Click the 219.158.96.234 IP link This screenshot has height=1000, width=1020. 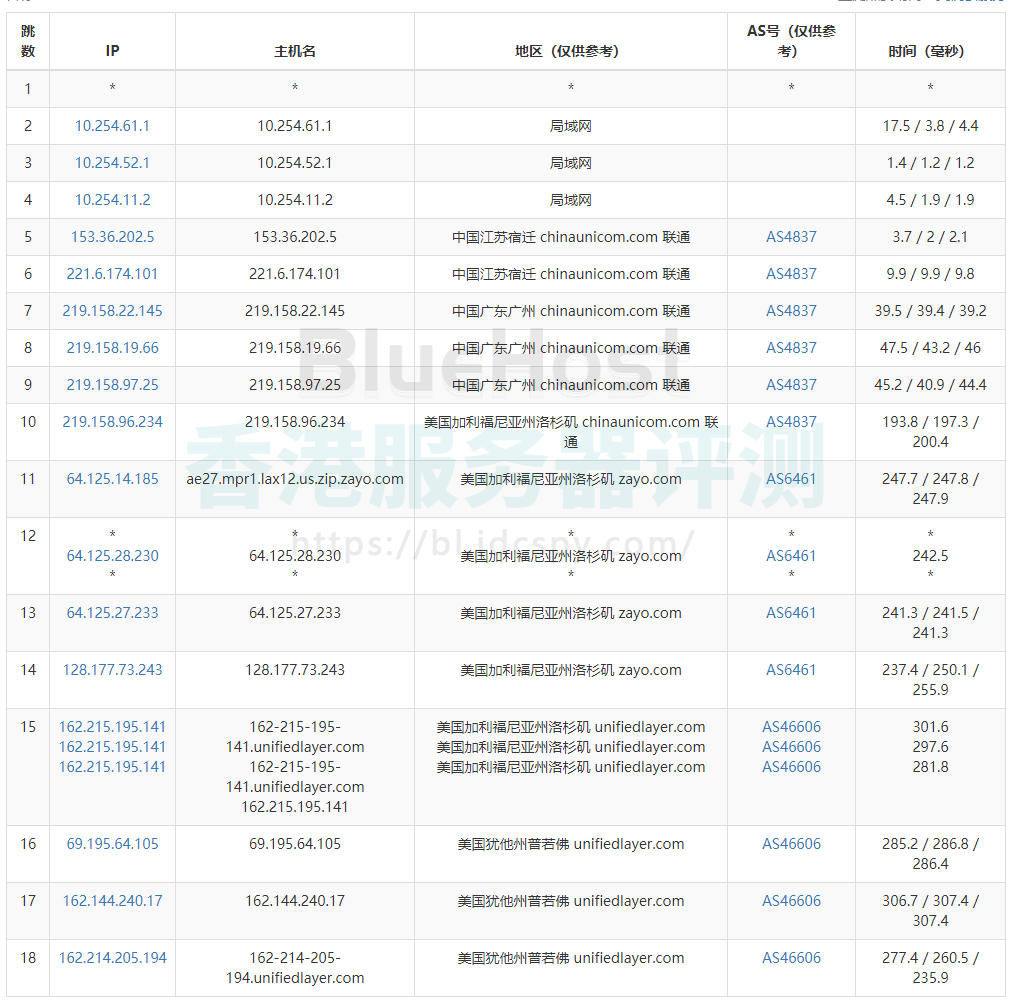[112, 422]
